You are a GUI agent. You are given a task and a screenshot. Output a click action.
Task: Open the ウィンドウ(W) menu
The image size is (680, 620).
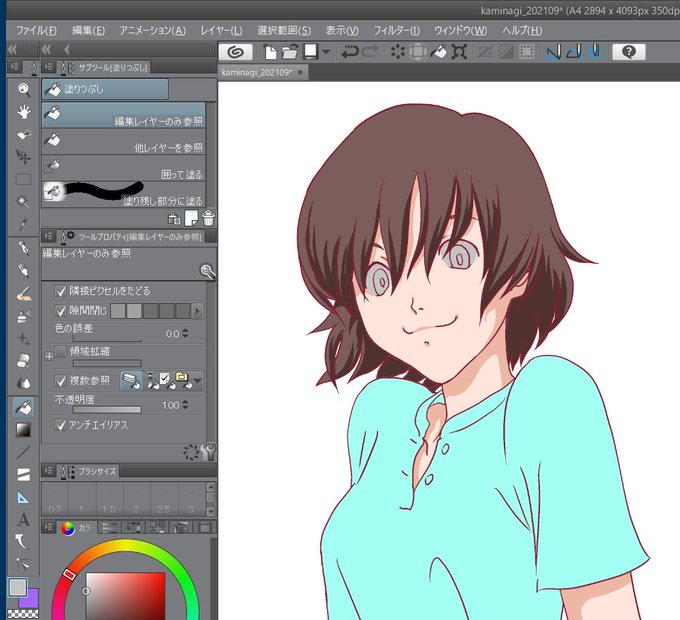click(x=461, y=30)
